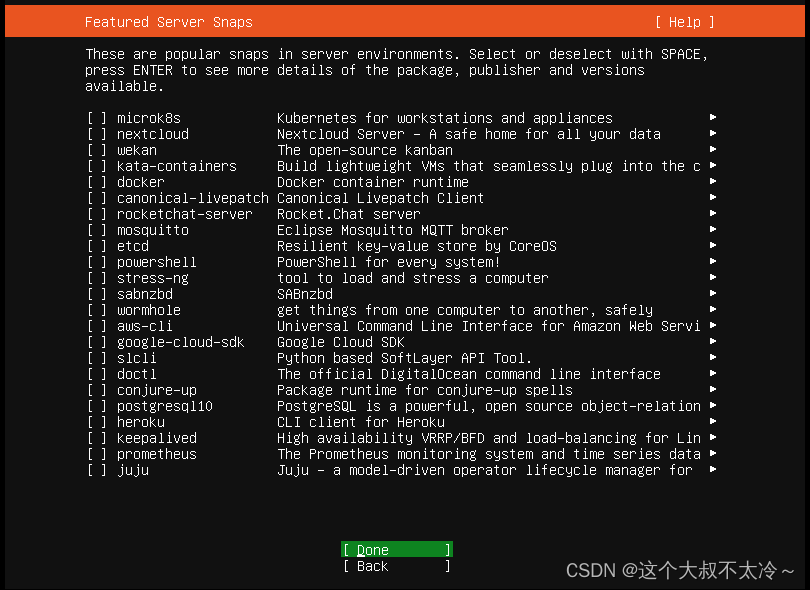This screenshot has height=590, width=810.
Task: Select the prometheus snap name
Action: click(157, 455)
